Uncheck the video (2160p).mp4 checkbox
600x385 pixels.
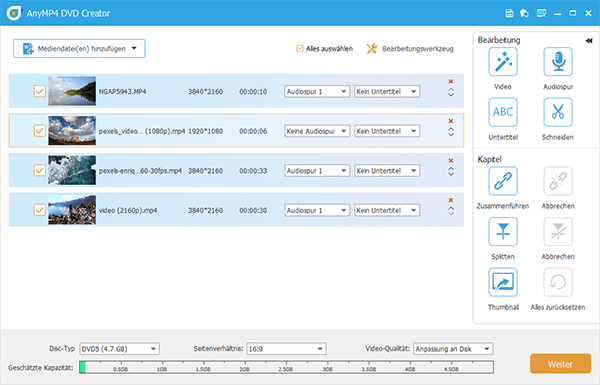click(40, 210)
